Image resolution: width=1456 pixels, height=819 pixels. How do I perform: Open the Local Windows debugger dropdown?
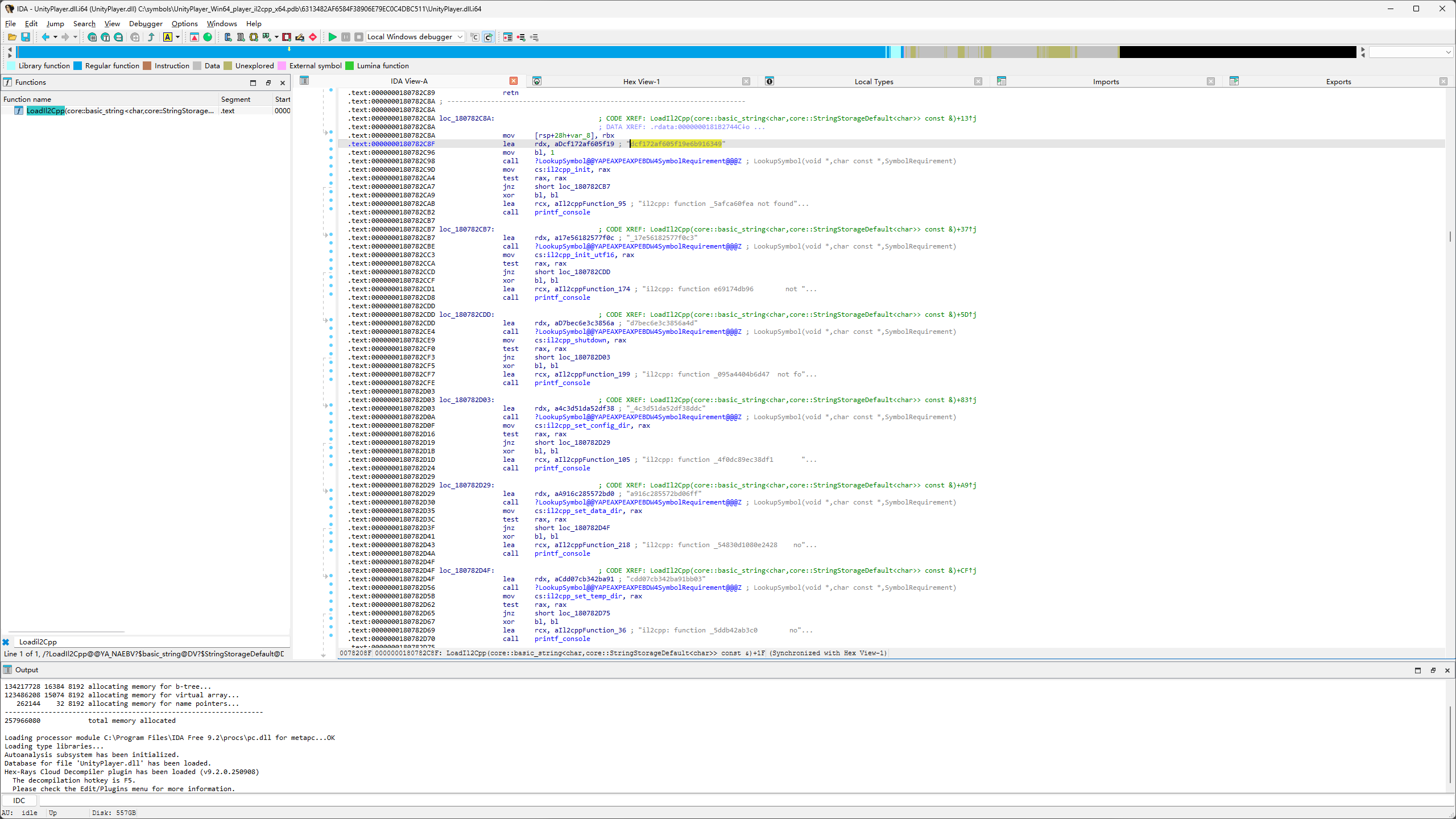[460, 37]
